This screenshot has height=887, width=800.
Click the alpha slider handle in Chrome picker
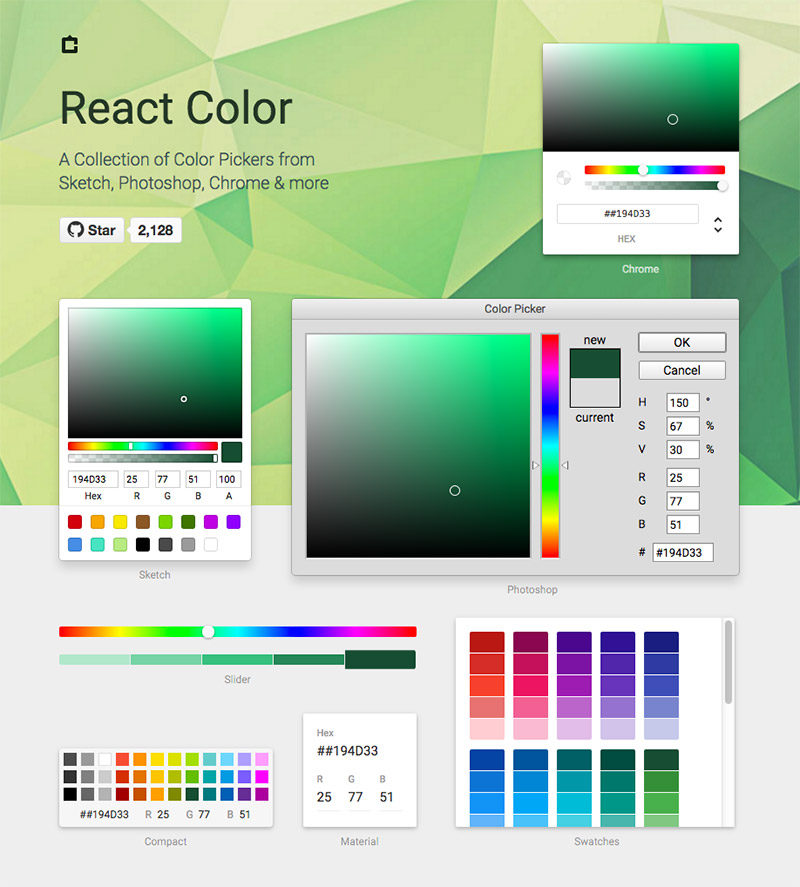[x=722, y=185]
